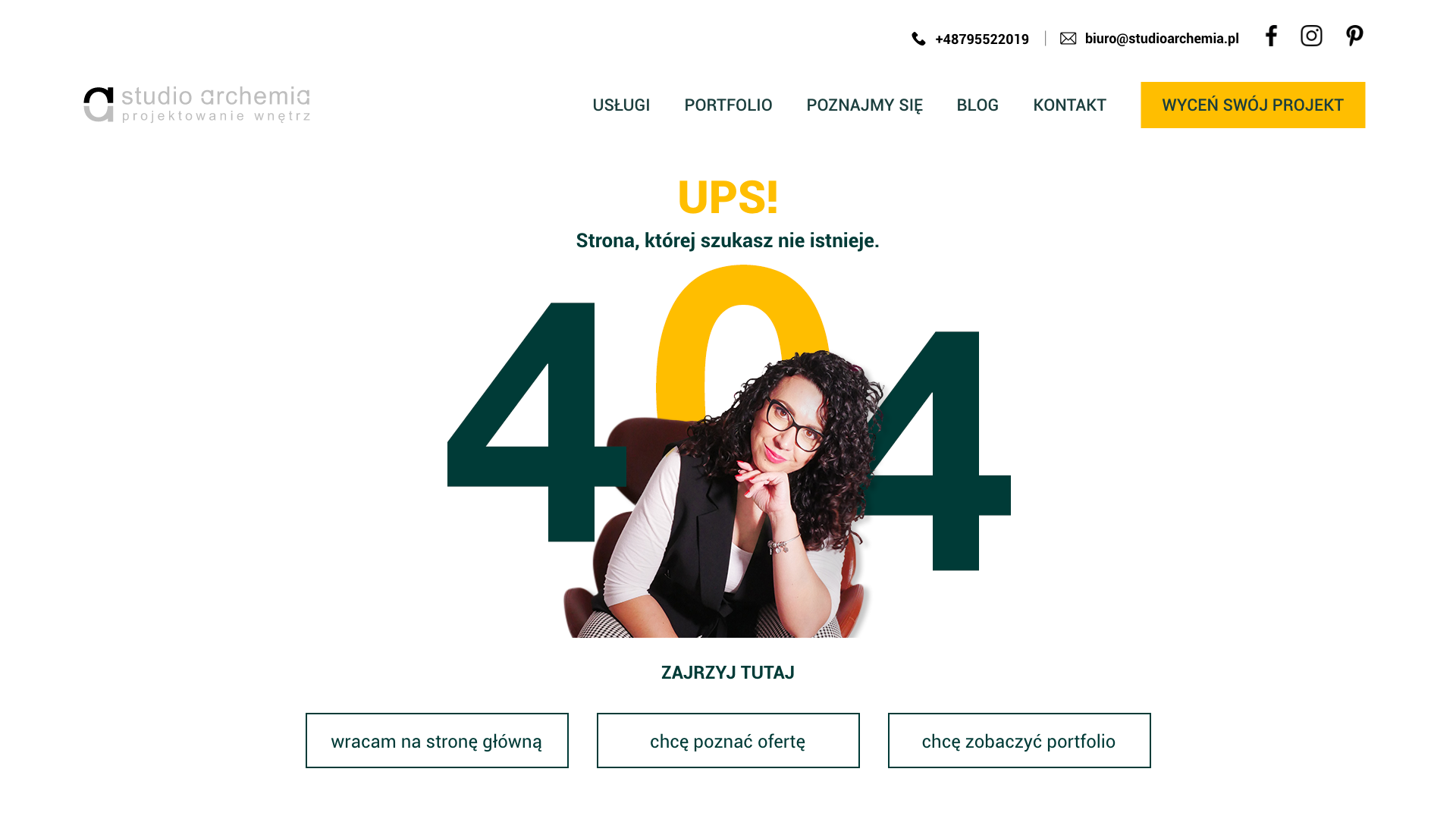This screenshot has width=1456, height=819.
Task: Click the WYCEŃ SWÓJ PROJEKT button
Action: click(x=1253, y=105)
